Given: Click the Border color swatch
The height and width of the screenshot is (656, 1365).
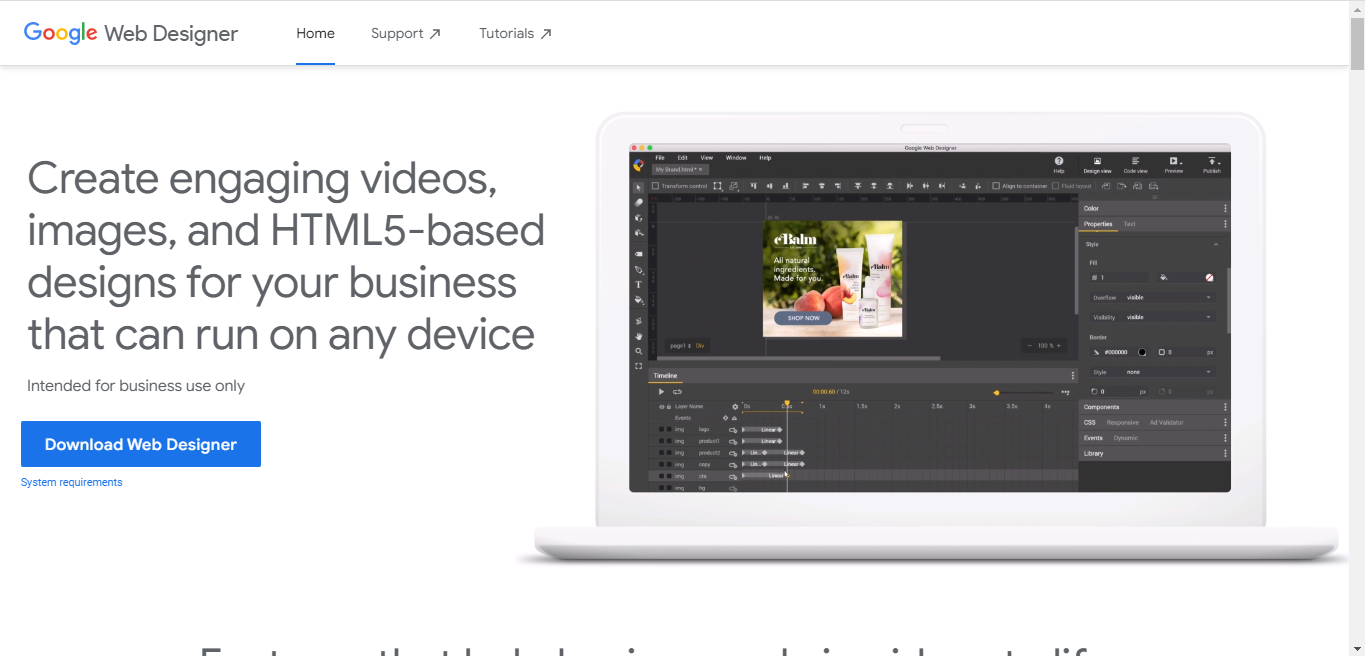Looking at the screenshot, I should point(1142,352).
